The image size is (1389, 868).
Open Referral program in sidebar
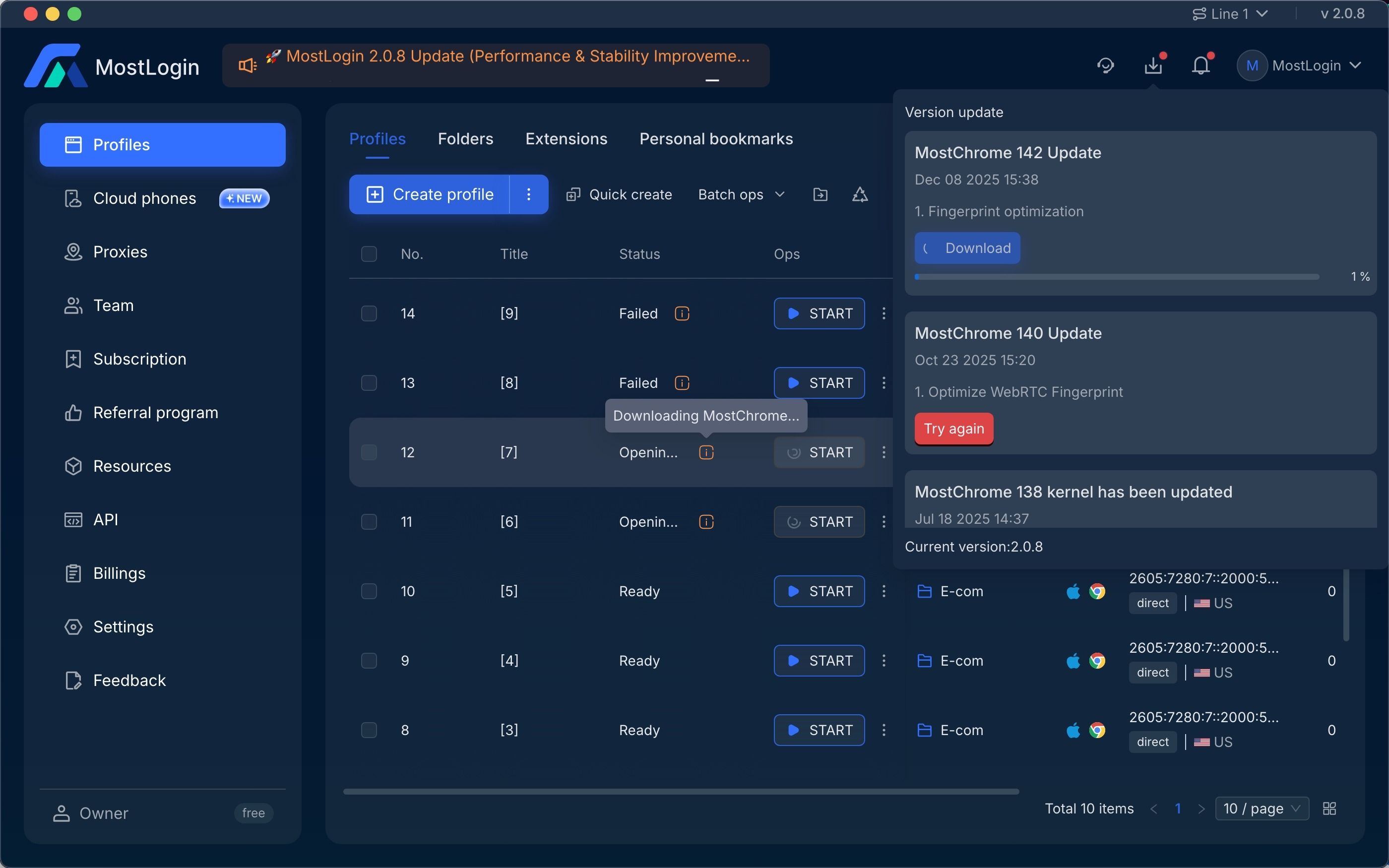click(162, 413)
